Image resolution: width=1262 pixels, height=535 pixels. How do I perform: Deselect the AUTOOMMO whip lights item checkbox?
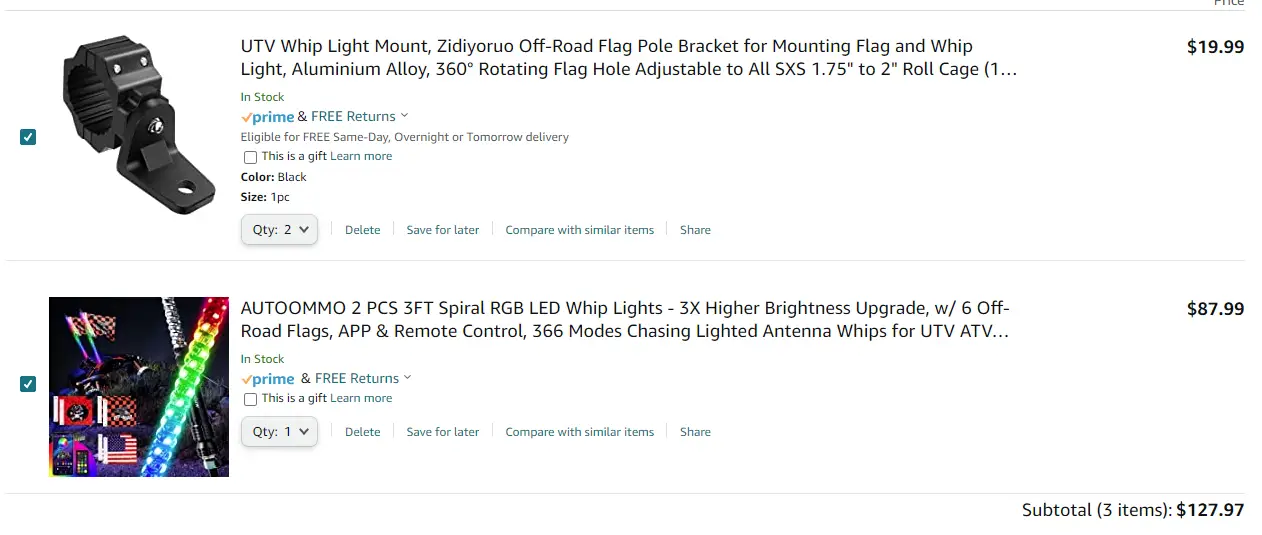click(x=28, y=383)
